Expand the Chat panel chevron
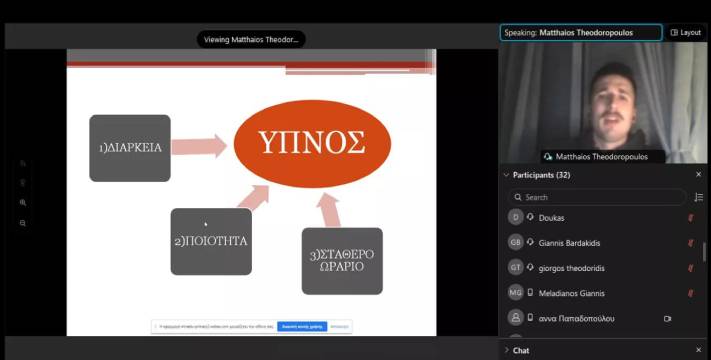 (506, 350)
